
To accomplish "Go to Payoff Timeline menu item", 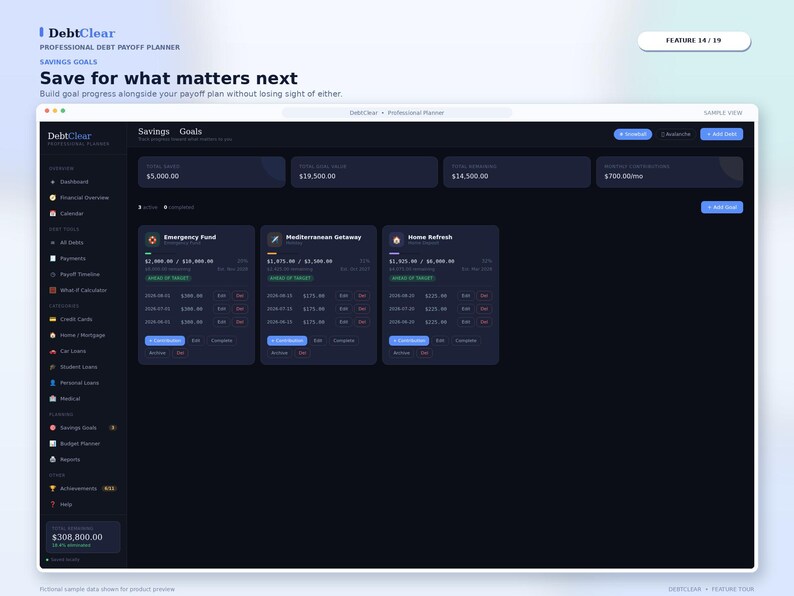I will click(x=84, y=274).
